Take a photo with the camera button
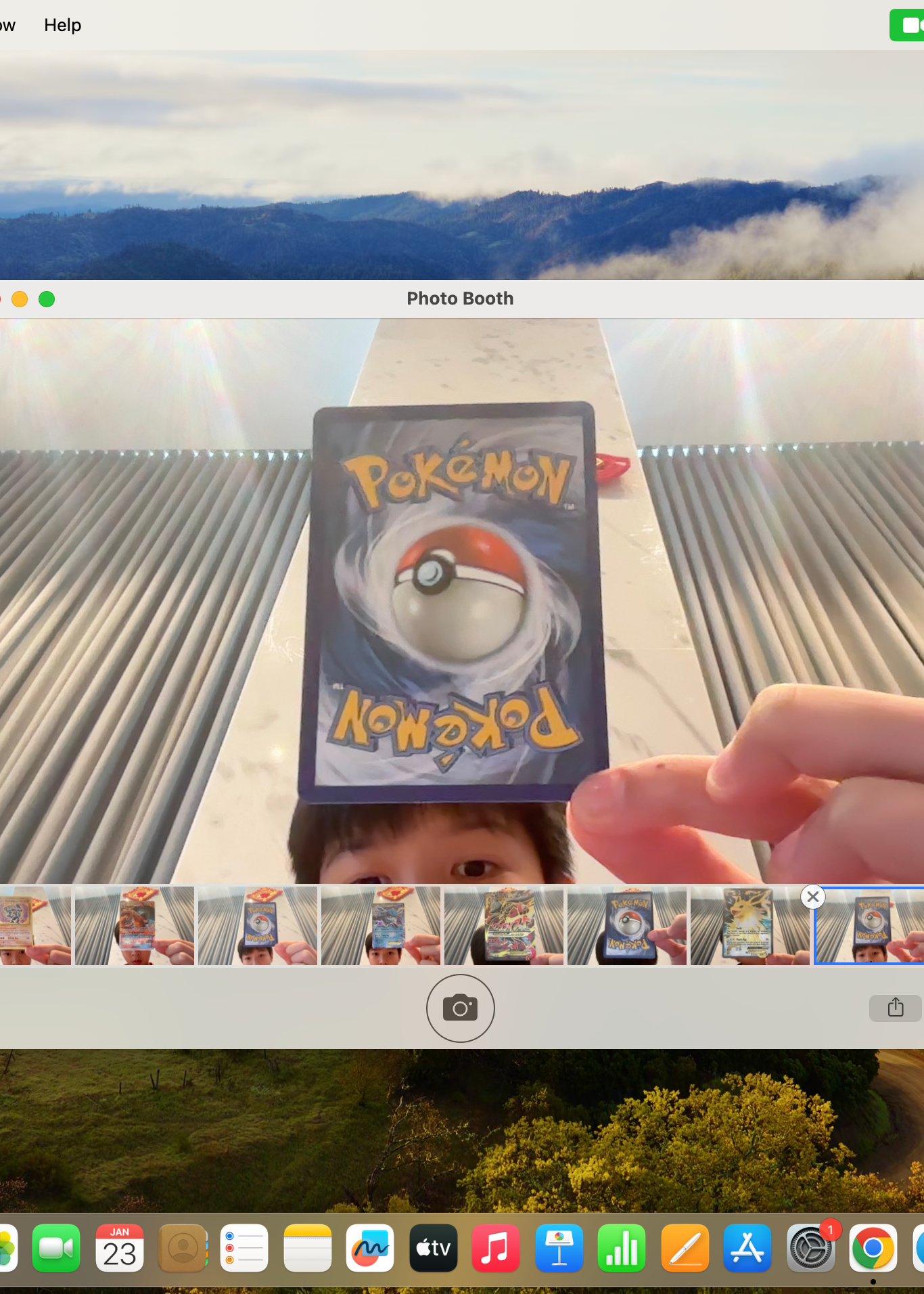The height and width of the screenshot is (1294, 924). click(460, 1008)
